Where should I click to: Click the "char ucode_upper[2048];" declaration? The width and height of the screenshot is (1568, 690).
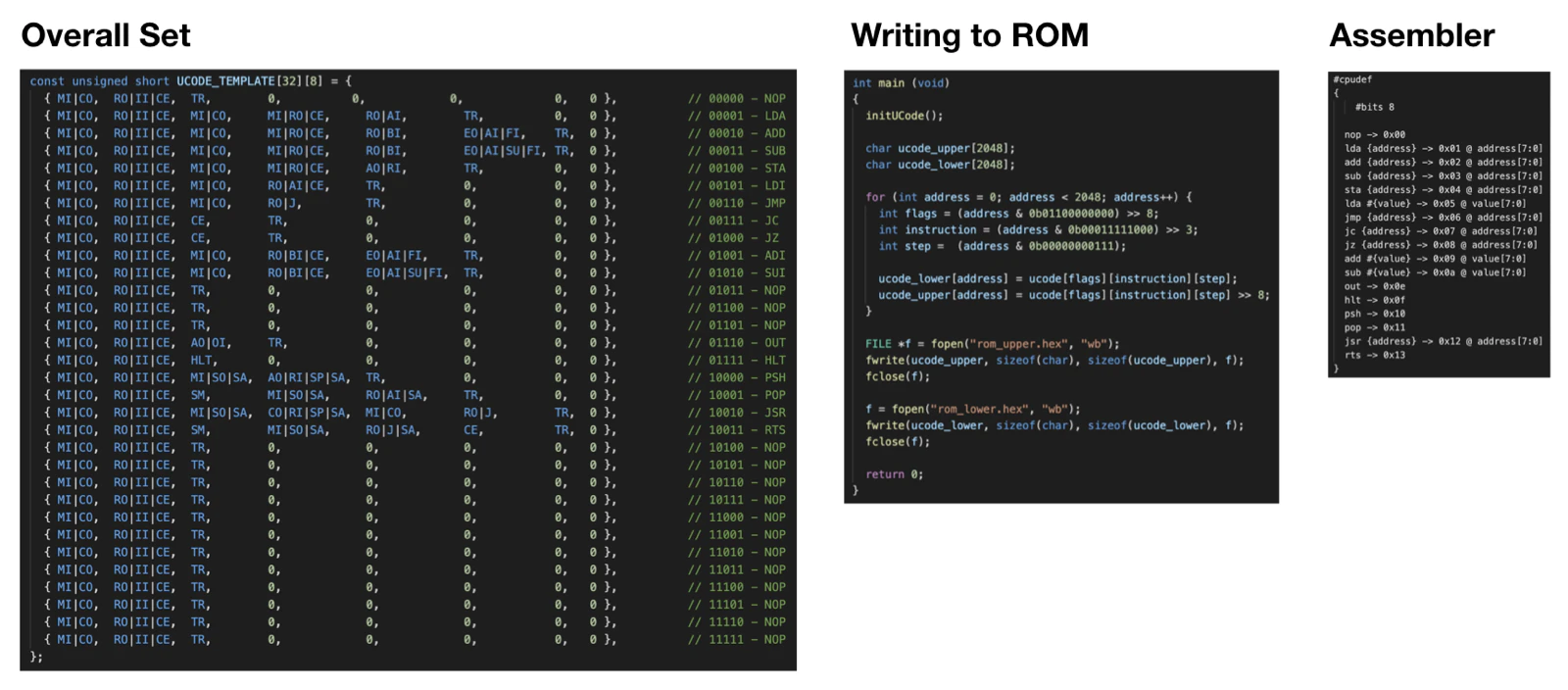[941, 148]
